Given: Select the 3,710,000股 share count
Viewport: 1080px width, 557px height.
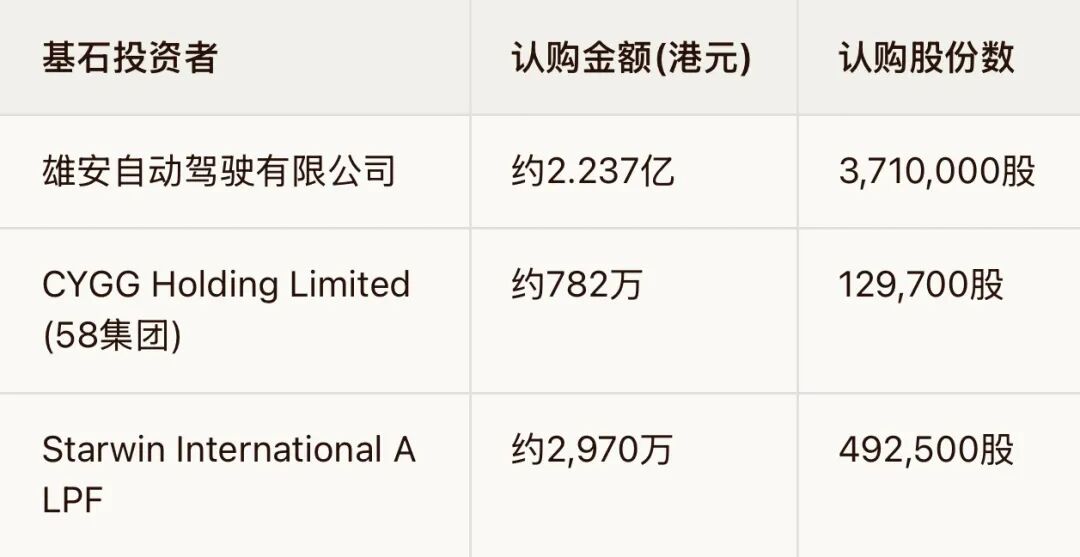Looking at the screenshot, I should tap(937, 171).
